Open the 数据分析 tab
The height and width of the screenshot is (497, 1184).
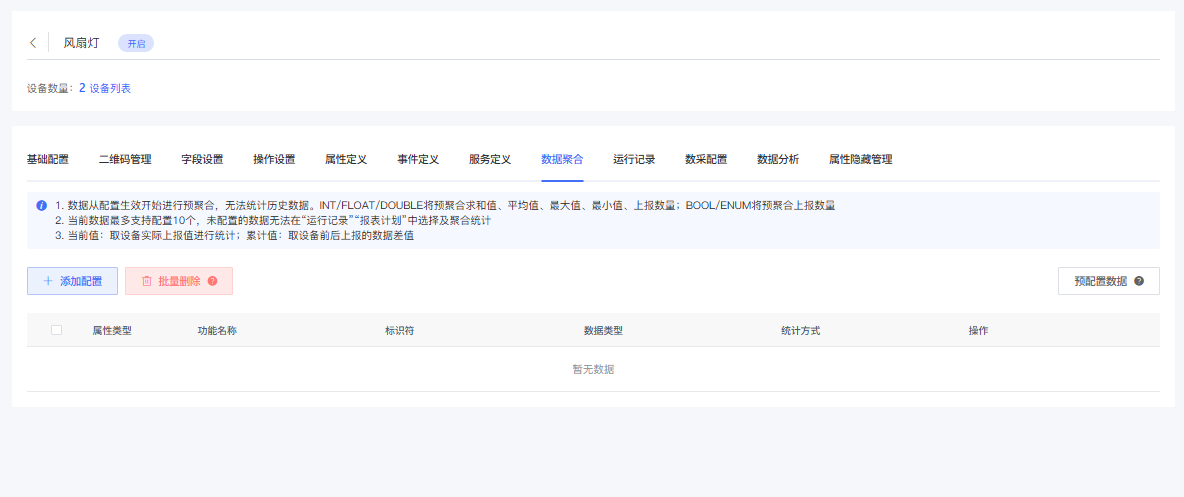[778, 159]
